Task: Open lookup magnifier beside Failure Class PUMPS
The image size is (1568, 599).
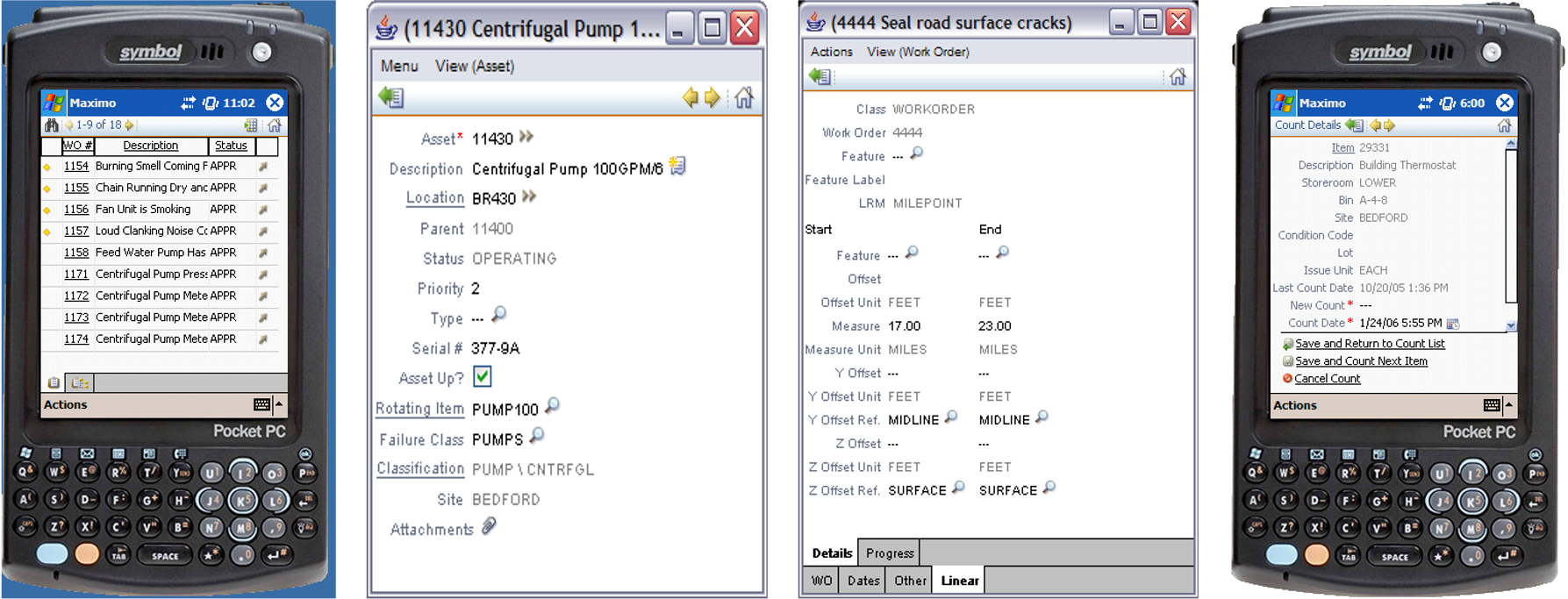Action: tap(537, 435)
